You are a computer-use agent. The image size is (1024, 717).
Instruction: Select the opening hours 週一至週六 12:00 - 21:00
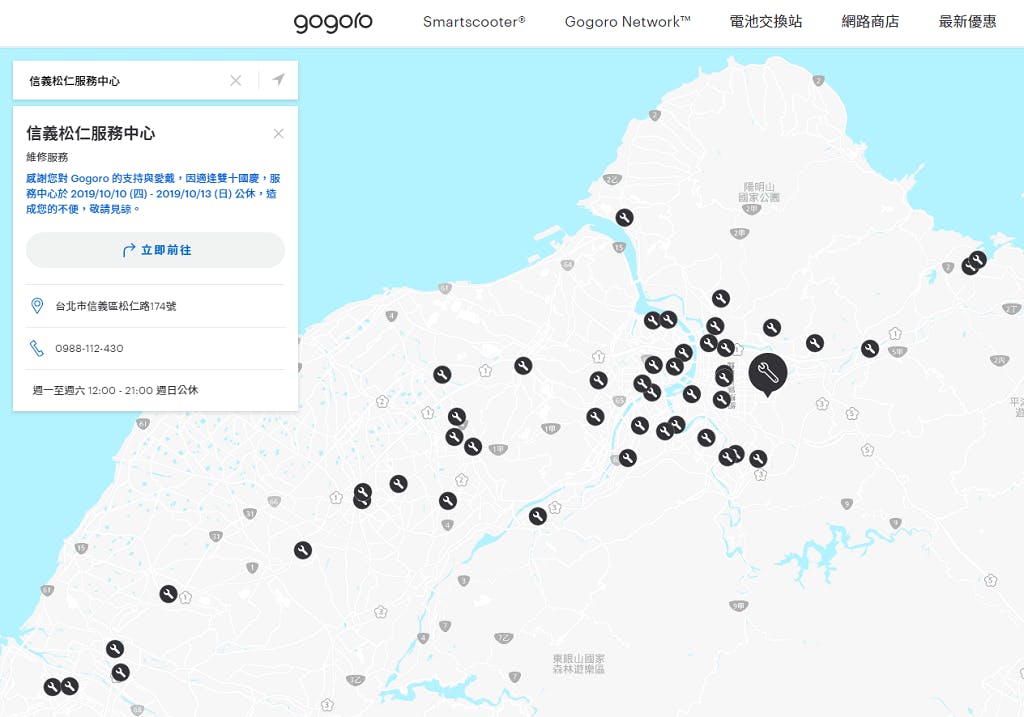(x=93, y=390)
